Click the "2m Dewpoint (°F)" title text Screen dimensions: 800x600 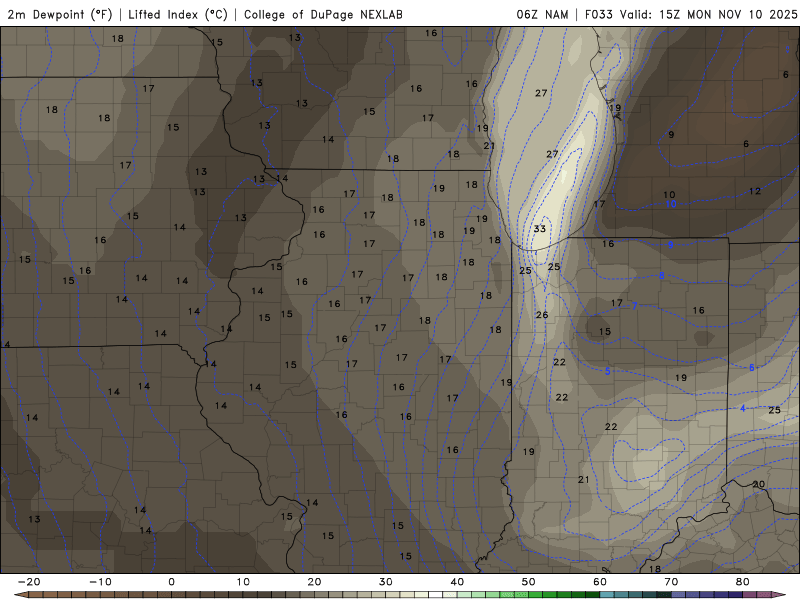click(60, 14)
